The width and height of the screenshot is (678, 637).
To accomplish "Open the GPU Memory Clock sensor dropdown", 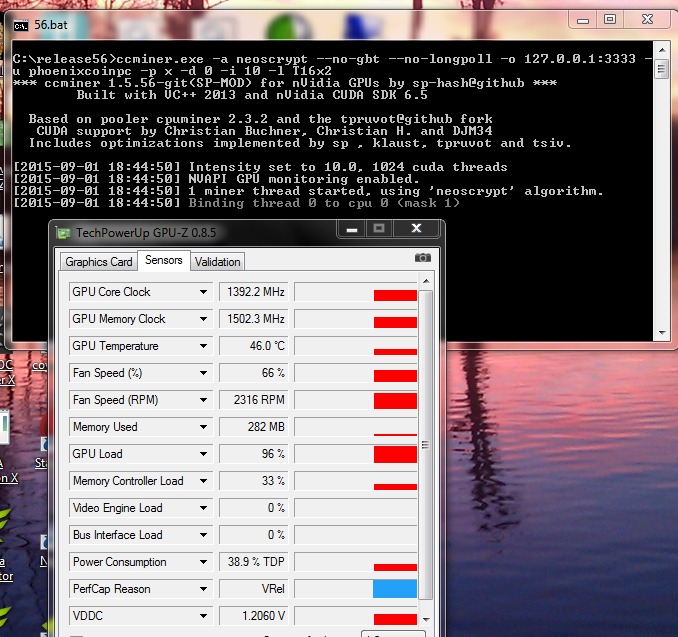I will (203, 319).
